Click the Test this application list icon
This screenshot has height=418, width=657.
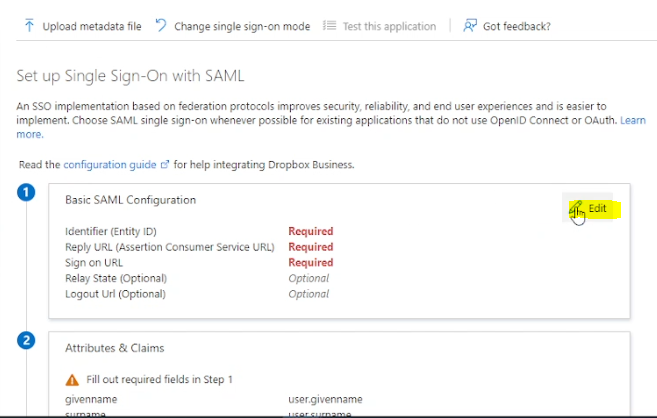[330, 26]
